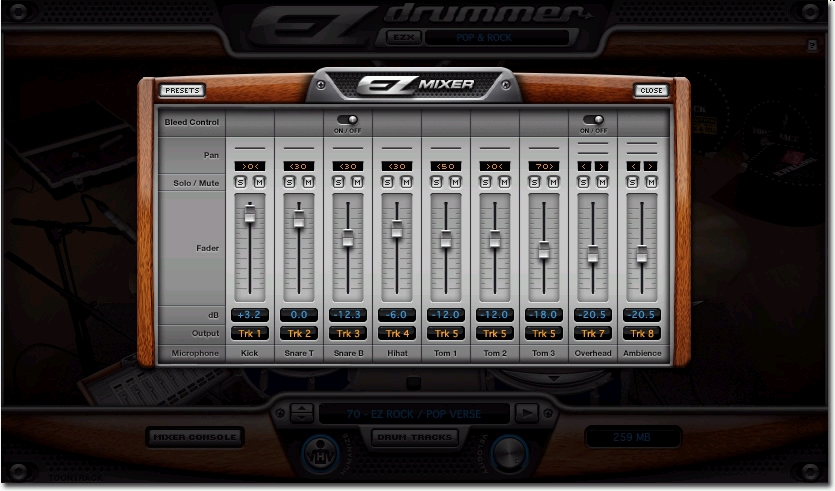
Task: Open the Mixer Console
Action: [195, 437]
